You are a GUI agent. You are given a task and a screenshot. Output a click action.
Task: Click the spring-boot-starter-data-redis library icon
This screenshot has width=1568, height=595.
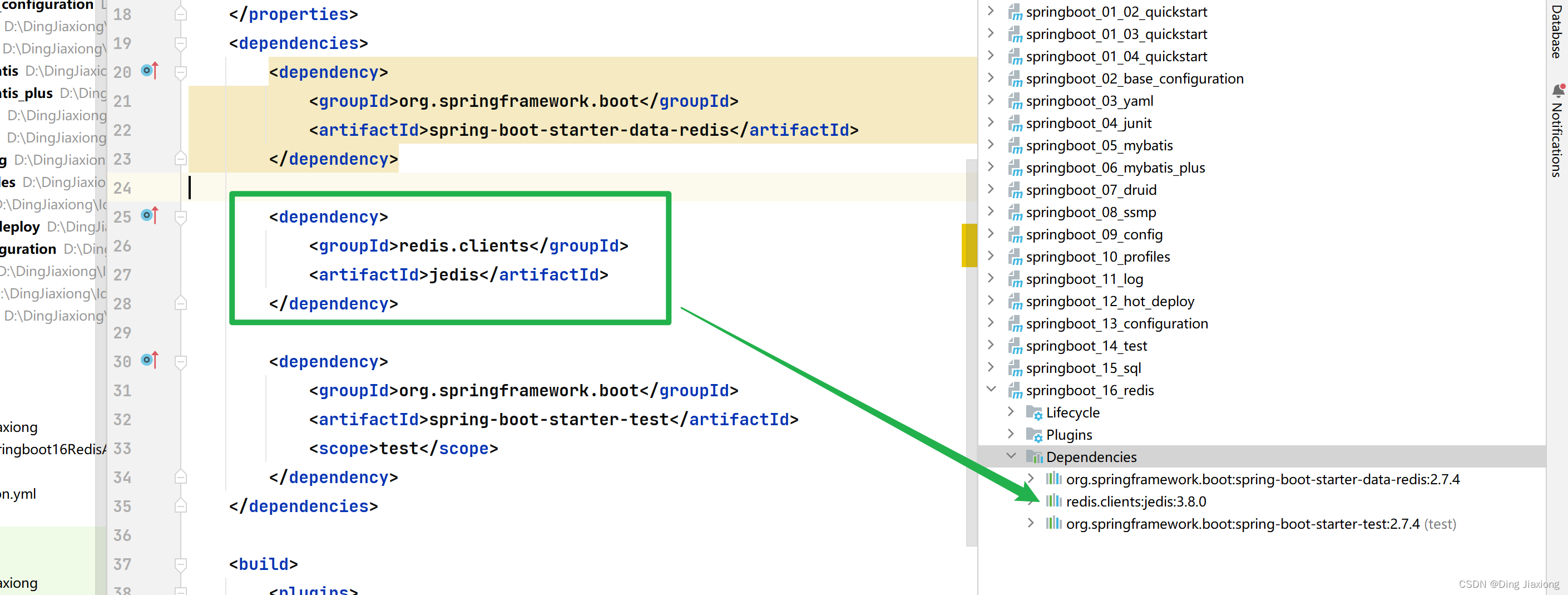coord(1053,479)
